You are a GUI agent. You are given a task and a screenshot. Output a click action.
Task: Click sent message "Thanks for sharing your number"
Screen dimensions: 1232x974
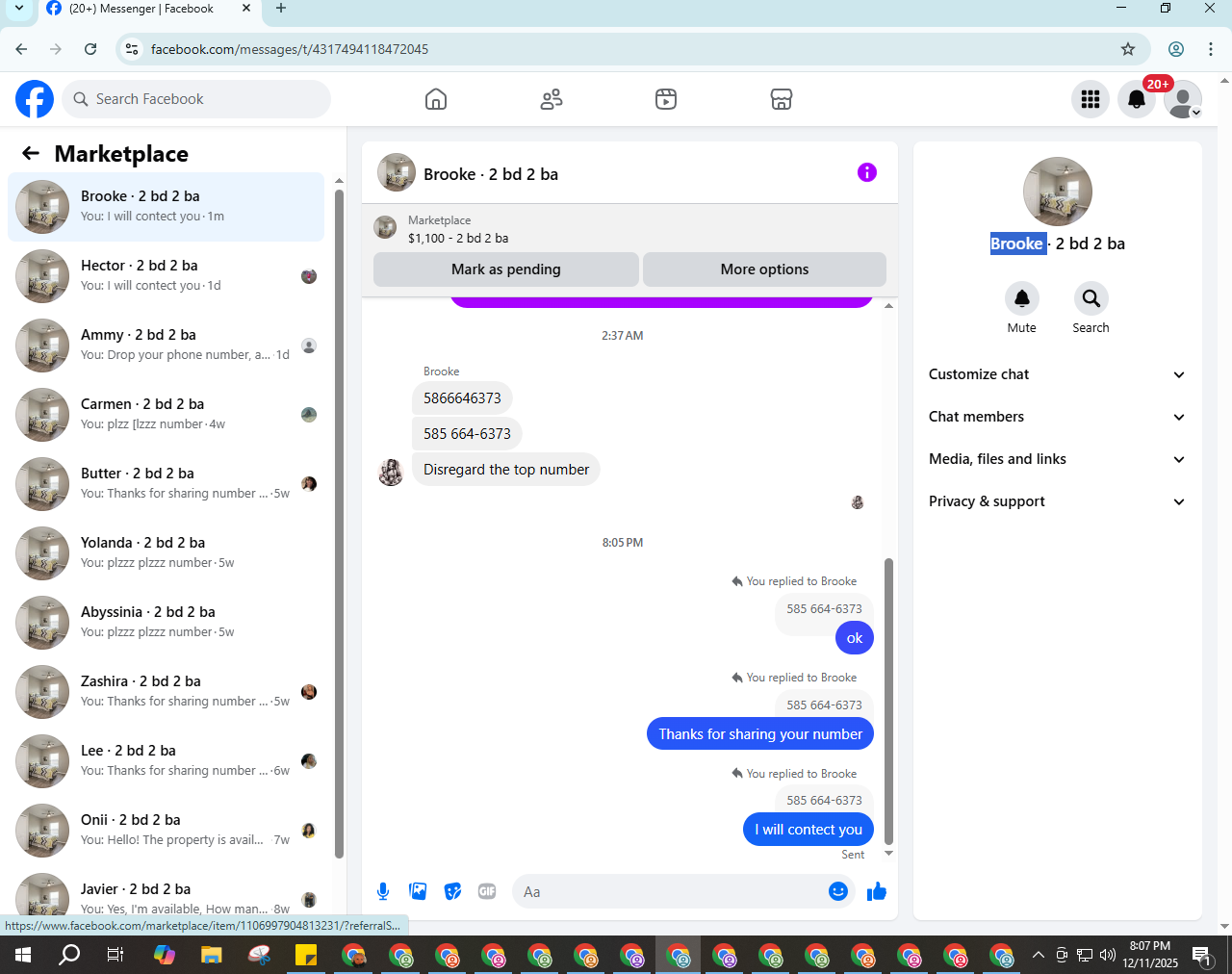[x=760, y=734]
